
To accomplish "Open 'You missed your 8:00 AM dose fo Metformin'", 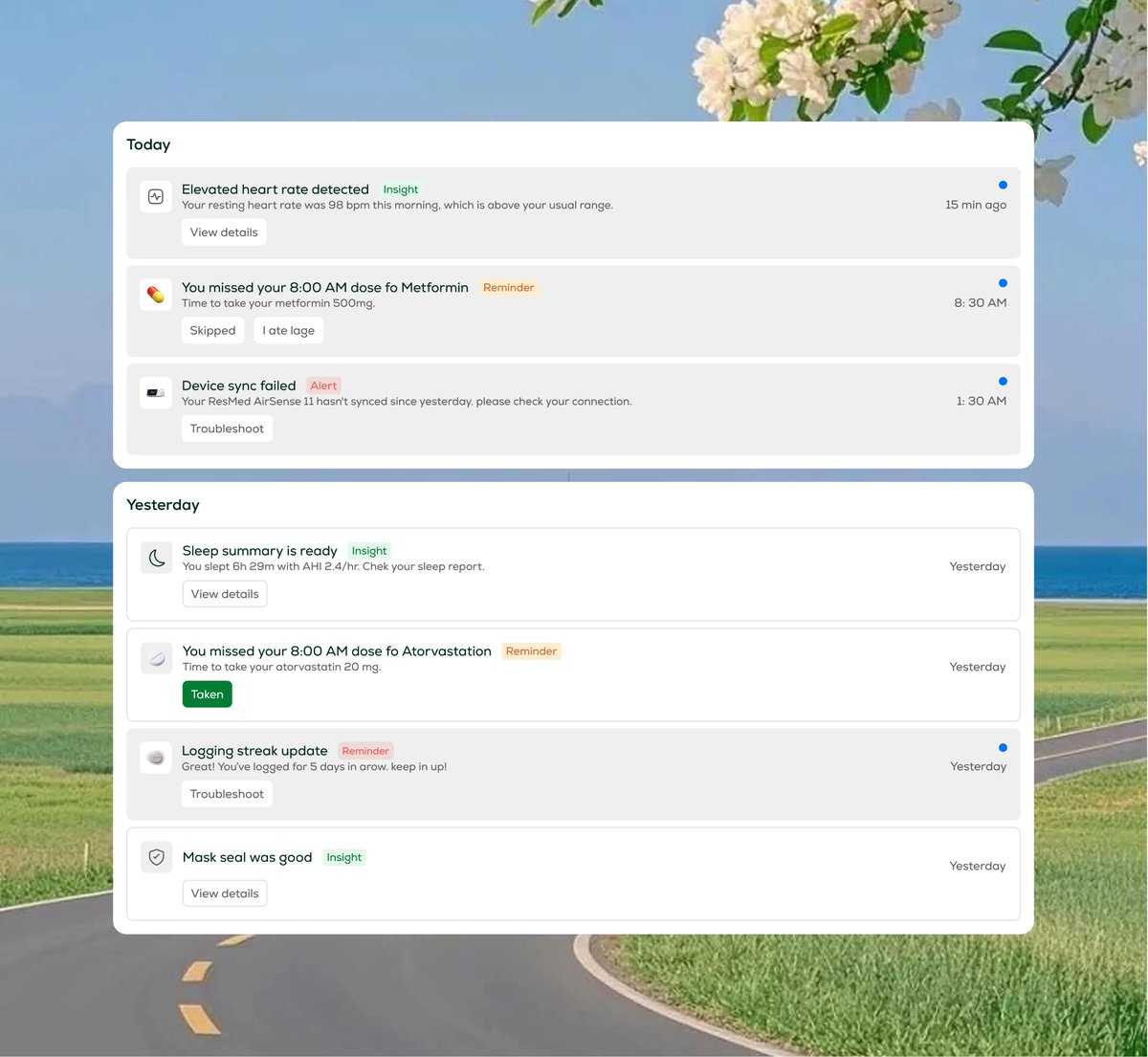I will pos(325,287).
